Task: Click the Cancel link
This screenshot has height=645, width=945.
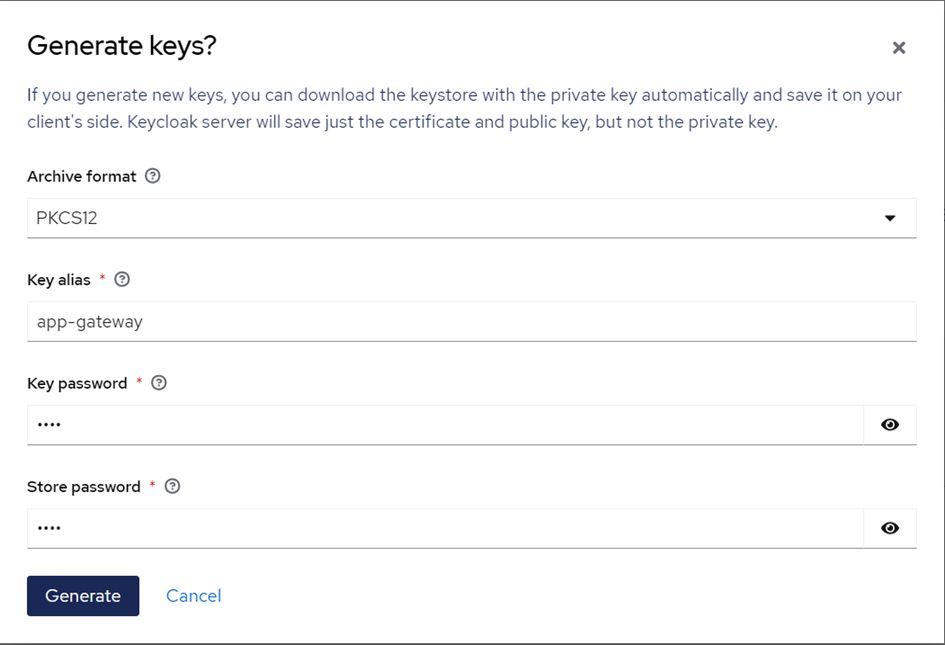Action: [x=193, y=596]
